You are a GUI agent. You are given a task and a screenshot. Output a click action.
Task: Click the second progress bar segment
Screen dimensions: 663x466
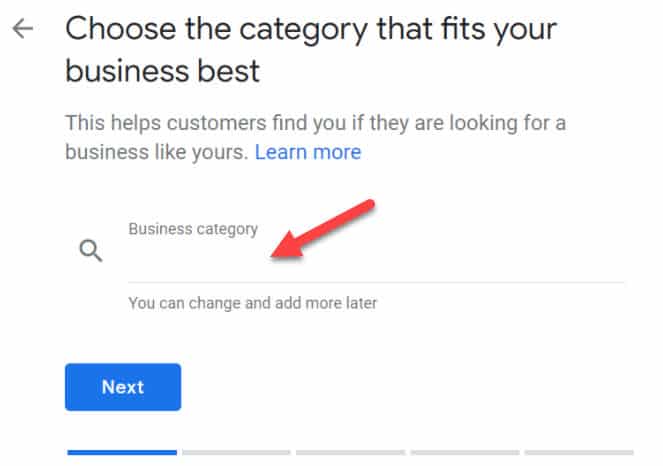(236, 452)
